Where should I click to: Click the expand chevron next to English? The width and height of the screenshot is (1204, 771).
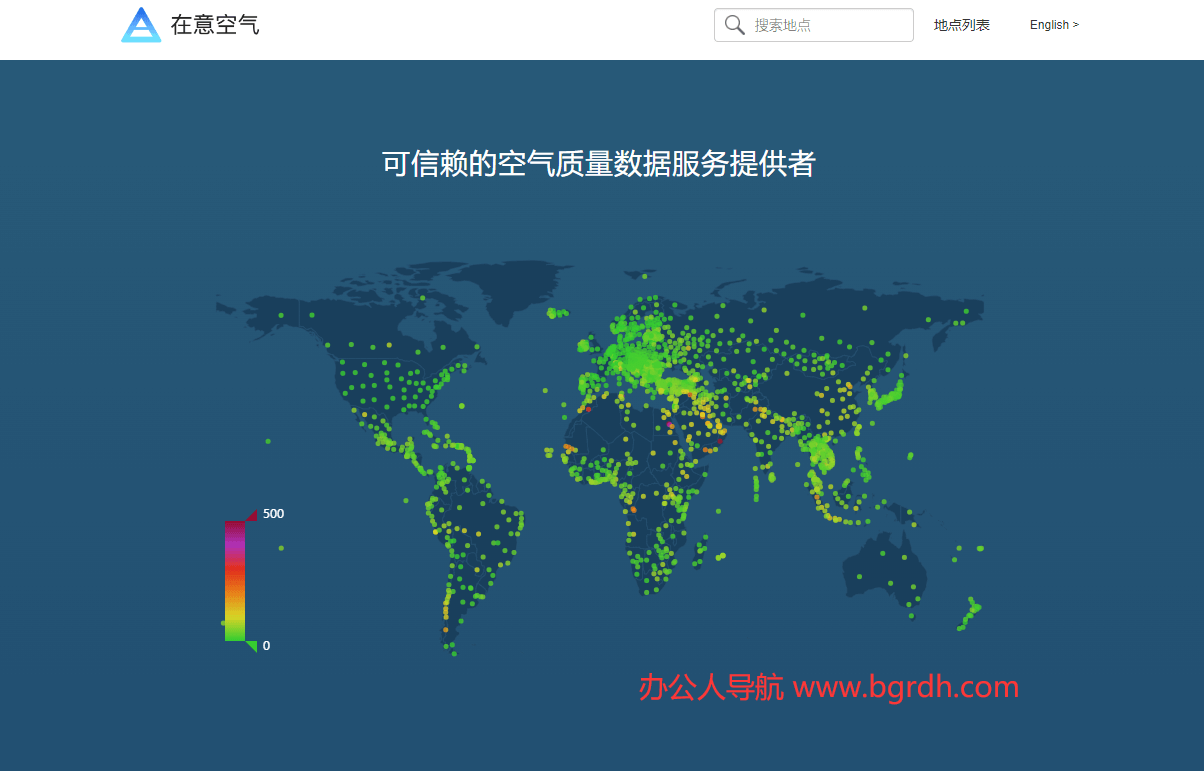[x=1076, y=24]
